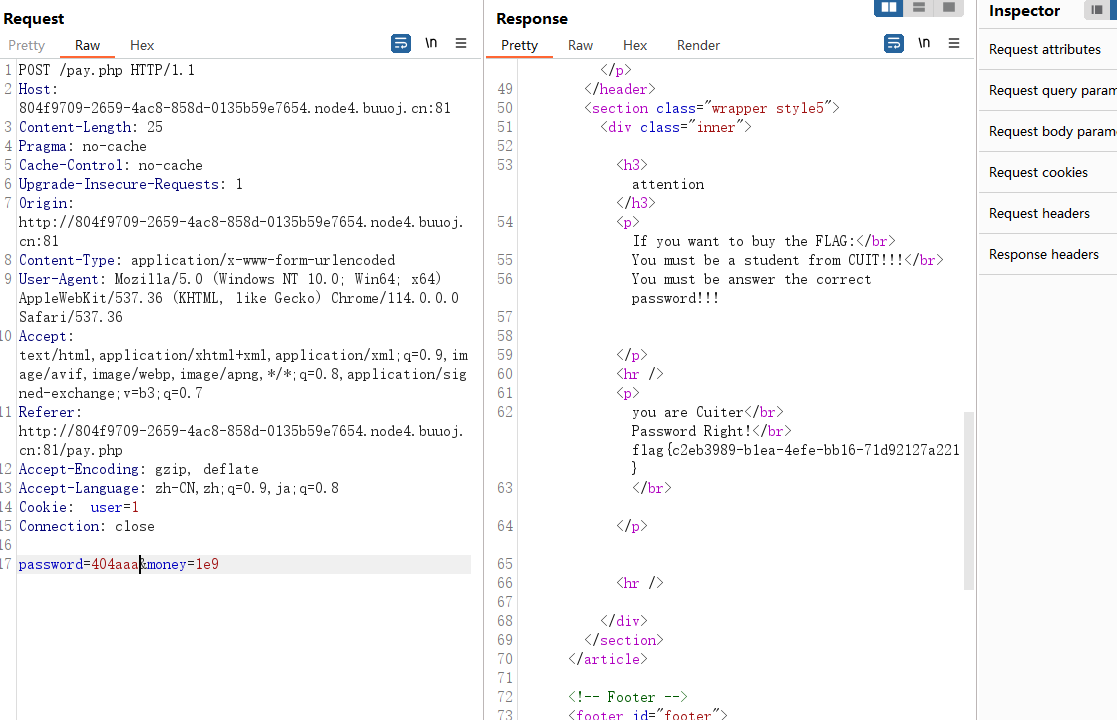Screen dimensions: 1117x720
Task: Click the Inspector panel layout icon
Action: [1096, 9]
